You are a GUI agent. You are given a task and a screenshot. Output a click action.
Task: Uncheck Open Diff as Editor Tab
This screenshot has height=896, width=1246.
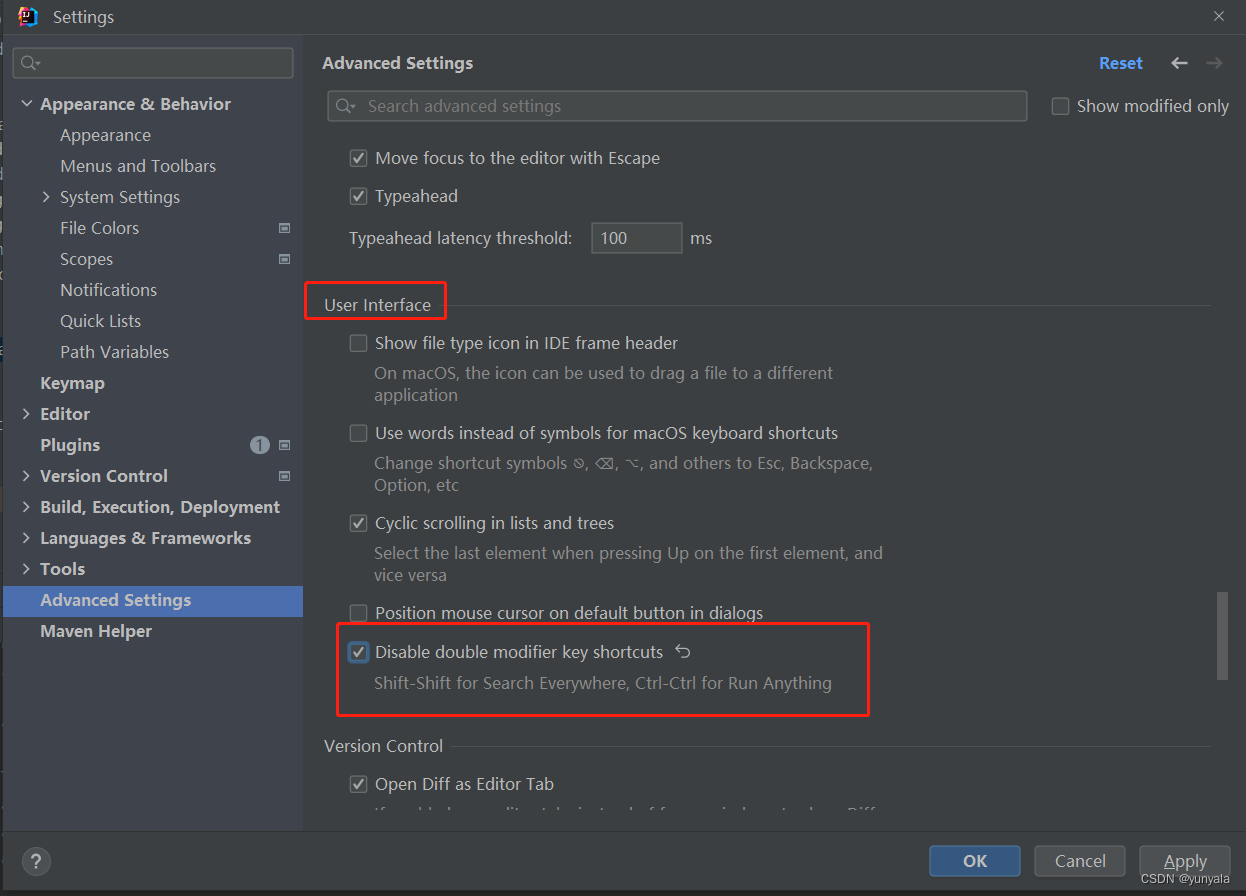[358, 784]
